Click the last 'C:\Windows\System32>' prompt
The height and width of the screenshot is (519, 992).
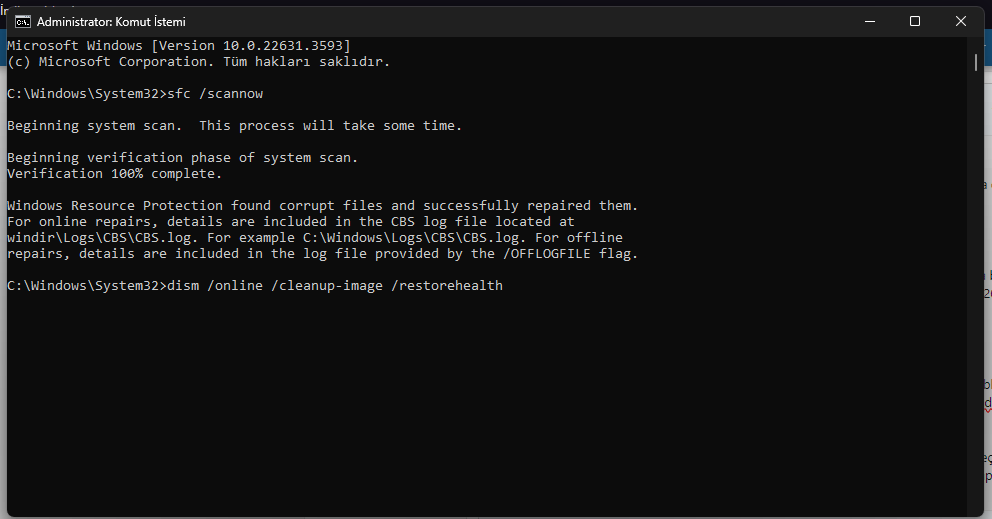tap(87, 285)
